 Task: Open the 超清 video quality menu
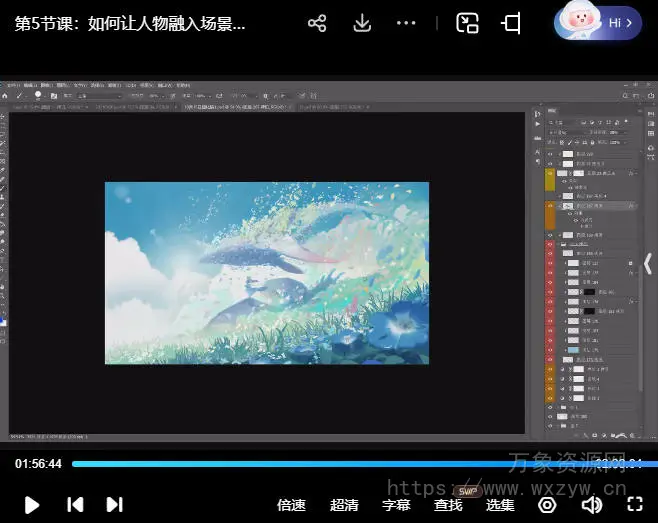tap(344, 505)
